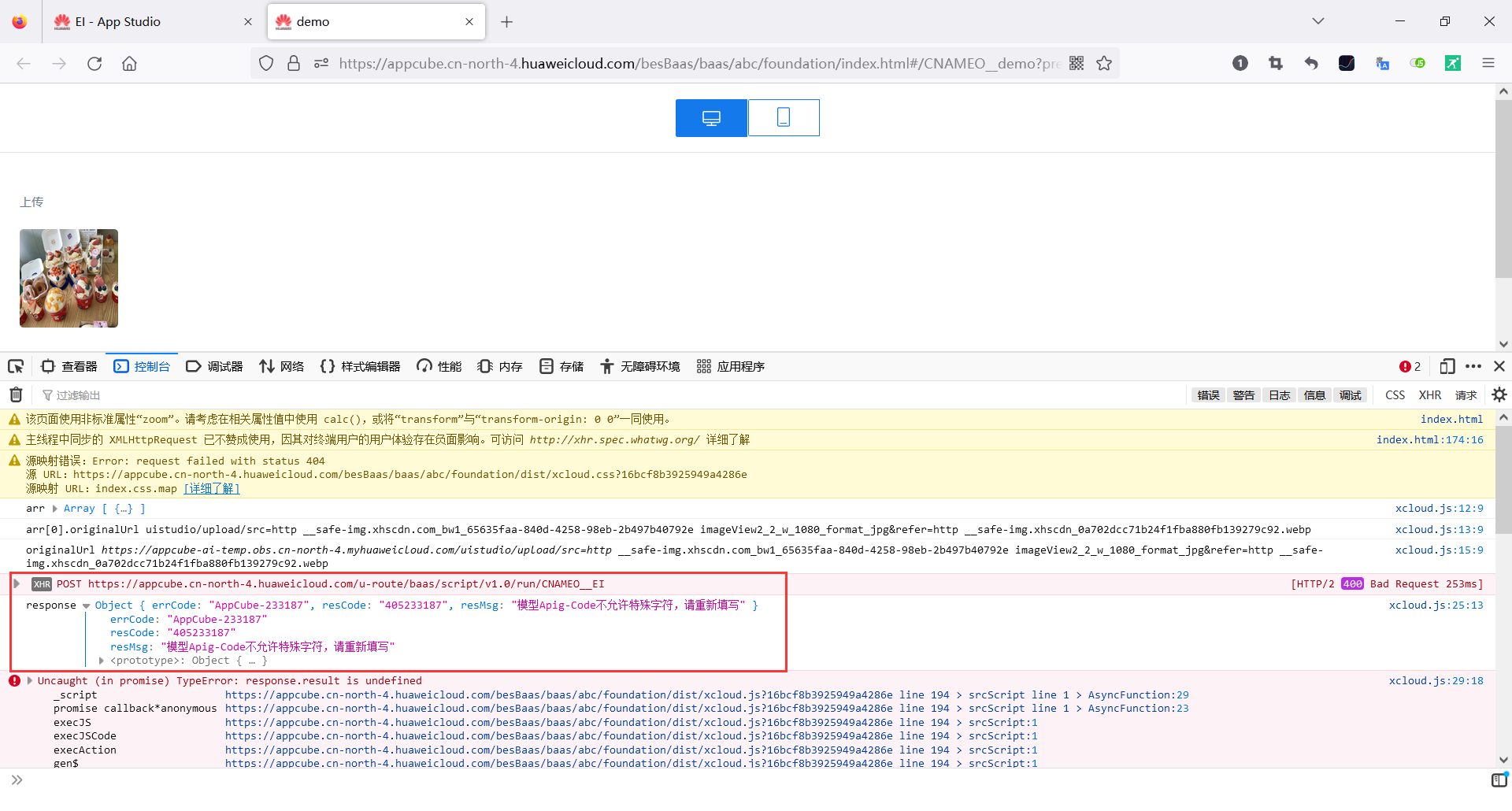Open the xcloud.js:25:13 source link
Viewport: 1512px width, 811px height.
tap(1436, 605)
